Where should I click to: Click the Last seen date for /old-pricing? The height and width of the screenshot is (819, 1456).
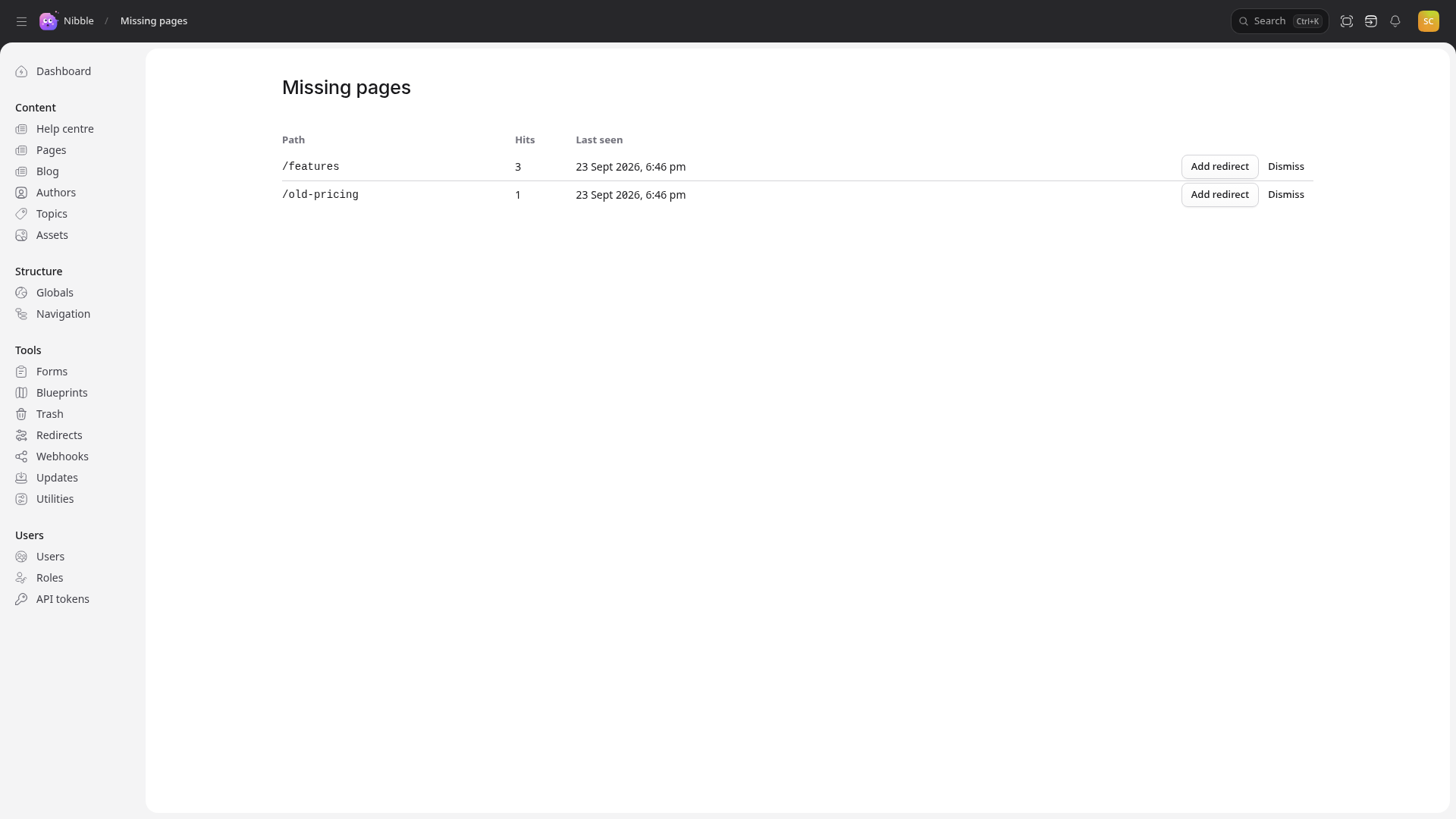(631, 195)
